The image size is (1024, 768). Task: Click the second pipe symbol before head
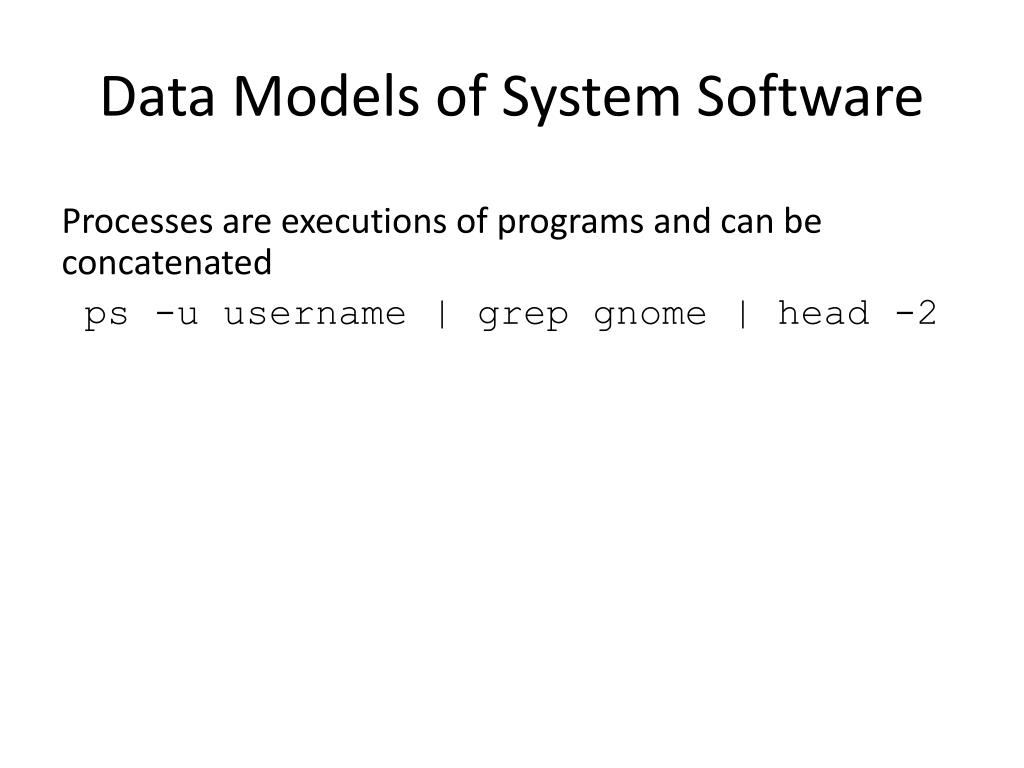tap(743, 314)
